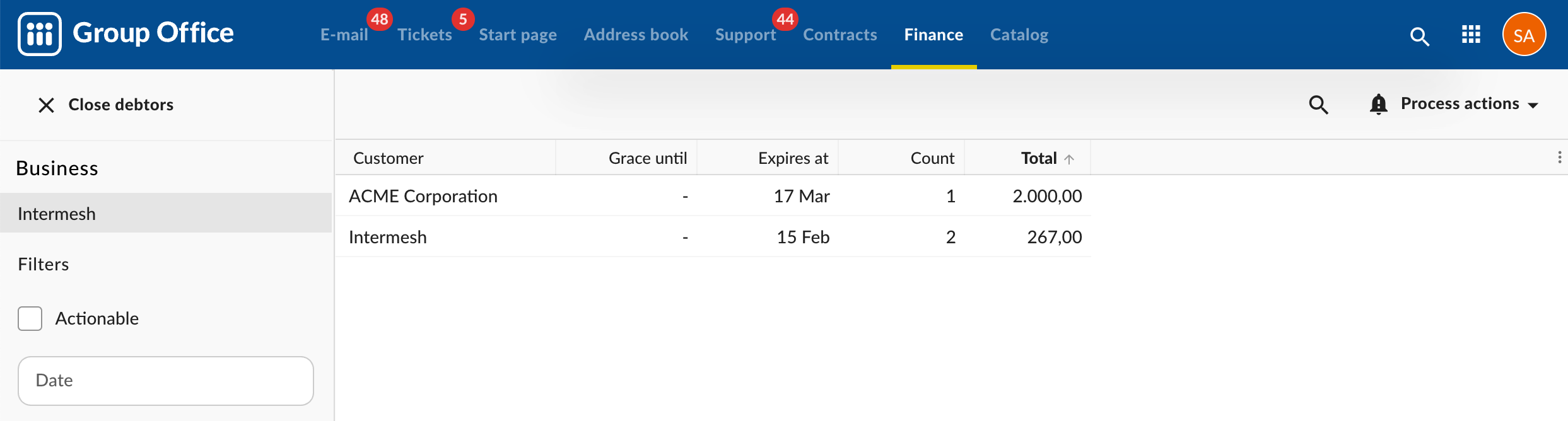Open the apps grid launcher icon
This screenshot has height=421, width=1568.
[x=1471, y=35]
